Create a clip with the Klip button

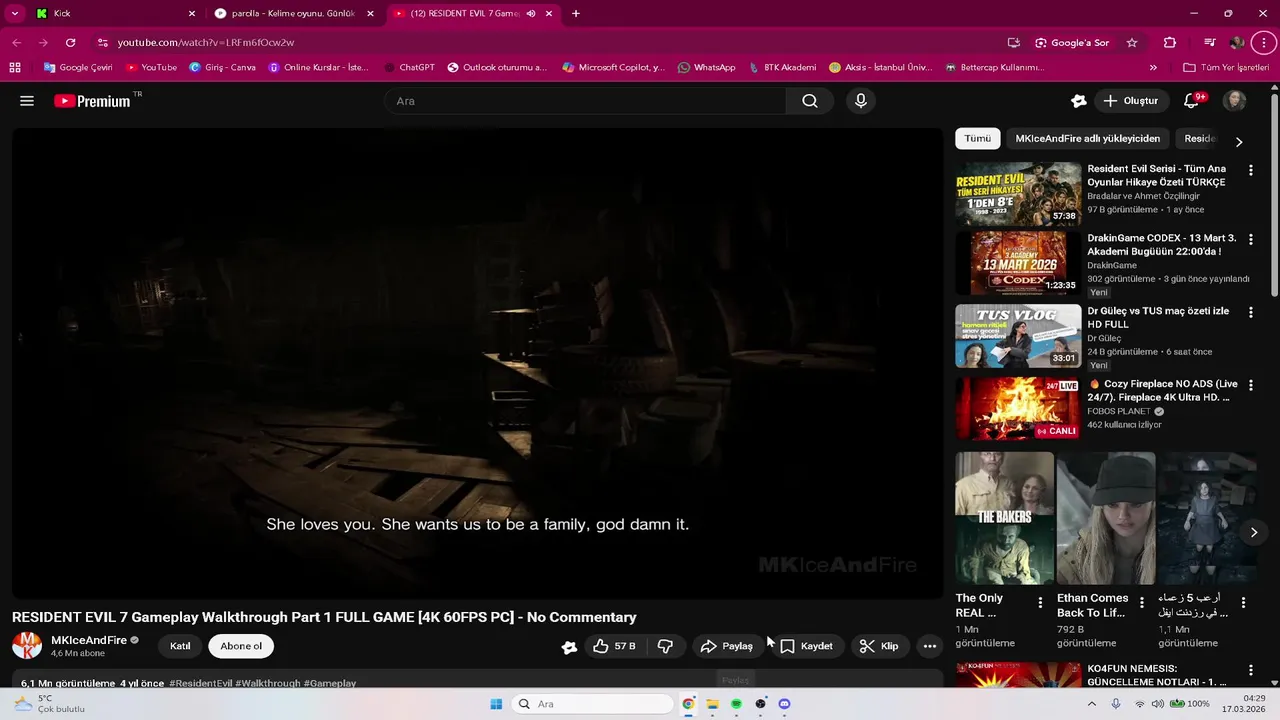click(x=879, y=646)
